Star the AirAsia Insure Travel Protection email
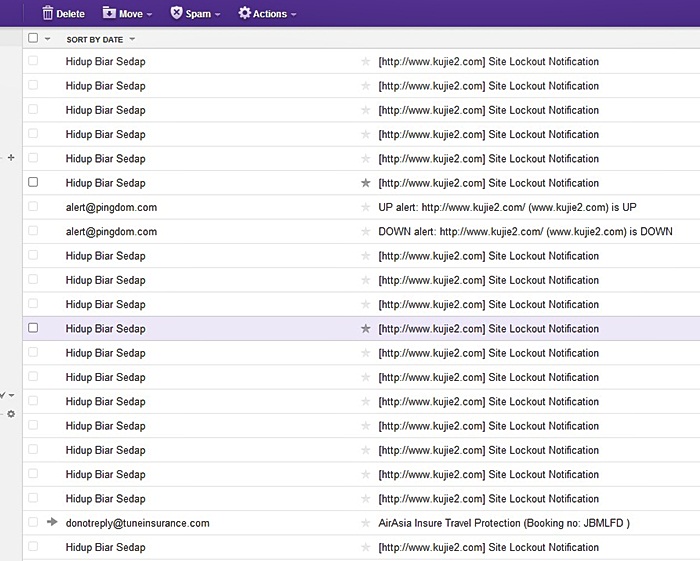Image resolution: width=700 pixels, height=561 pixels. point(365,523)
